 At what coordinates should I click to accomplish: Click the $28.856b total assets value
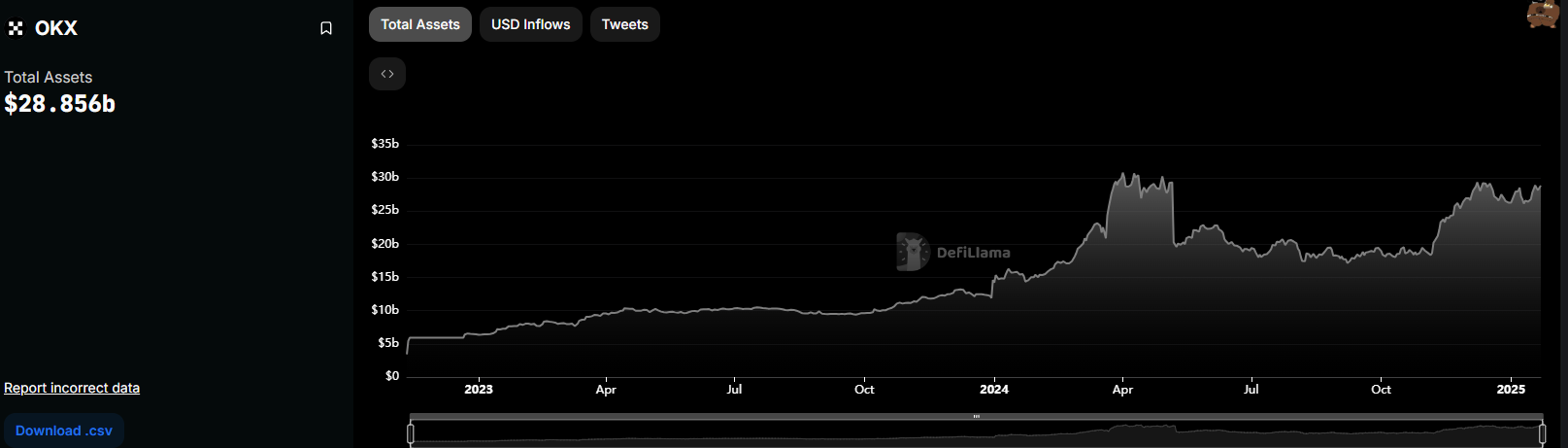tap(60, 104)
